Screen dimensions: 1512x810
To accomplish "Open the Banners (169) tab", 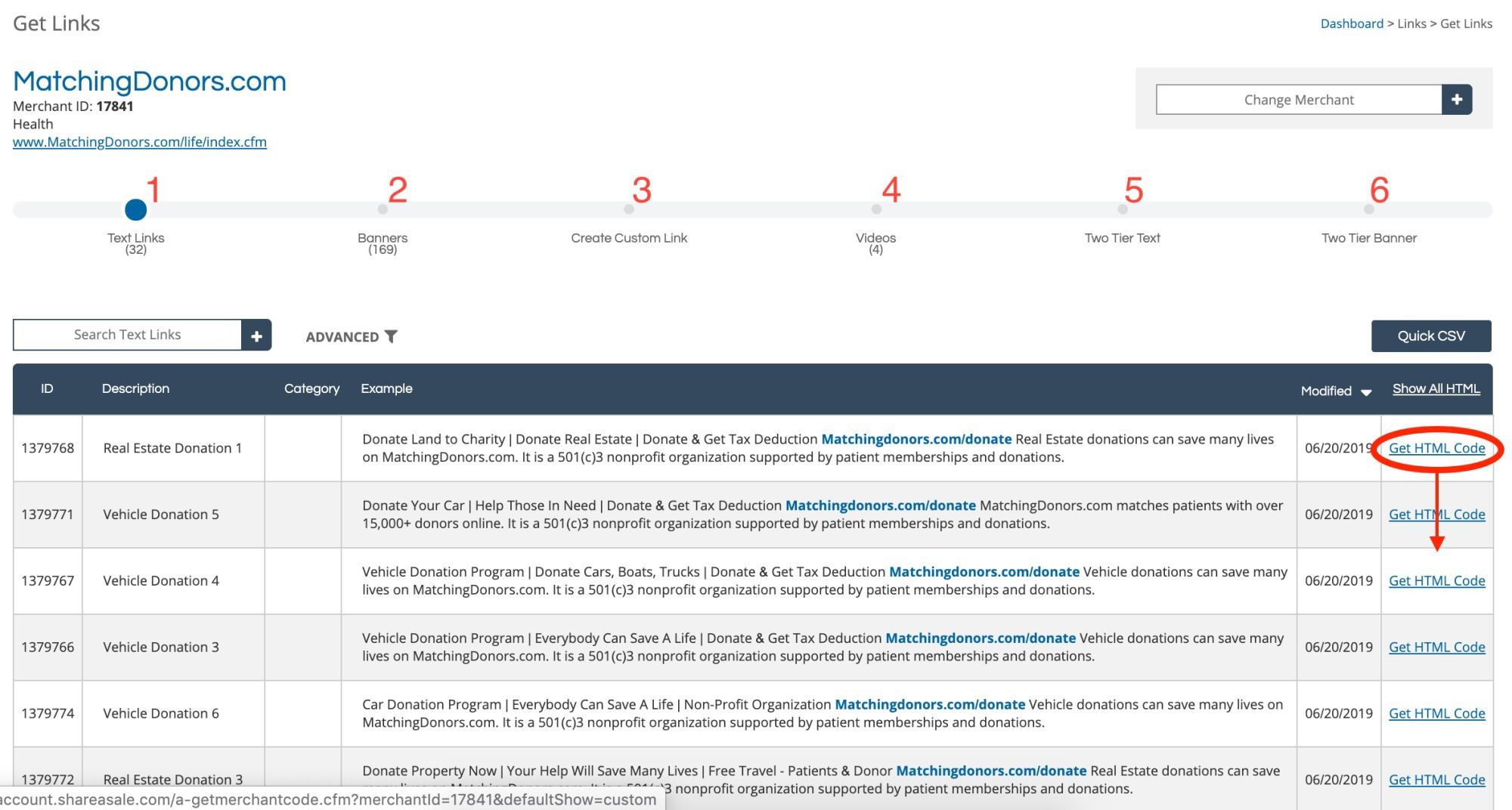I will pos(383,243).
